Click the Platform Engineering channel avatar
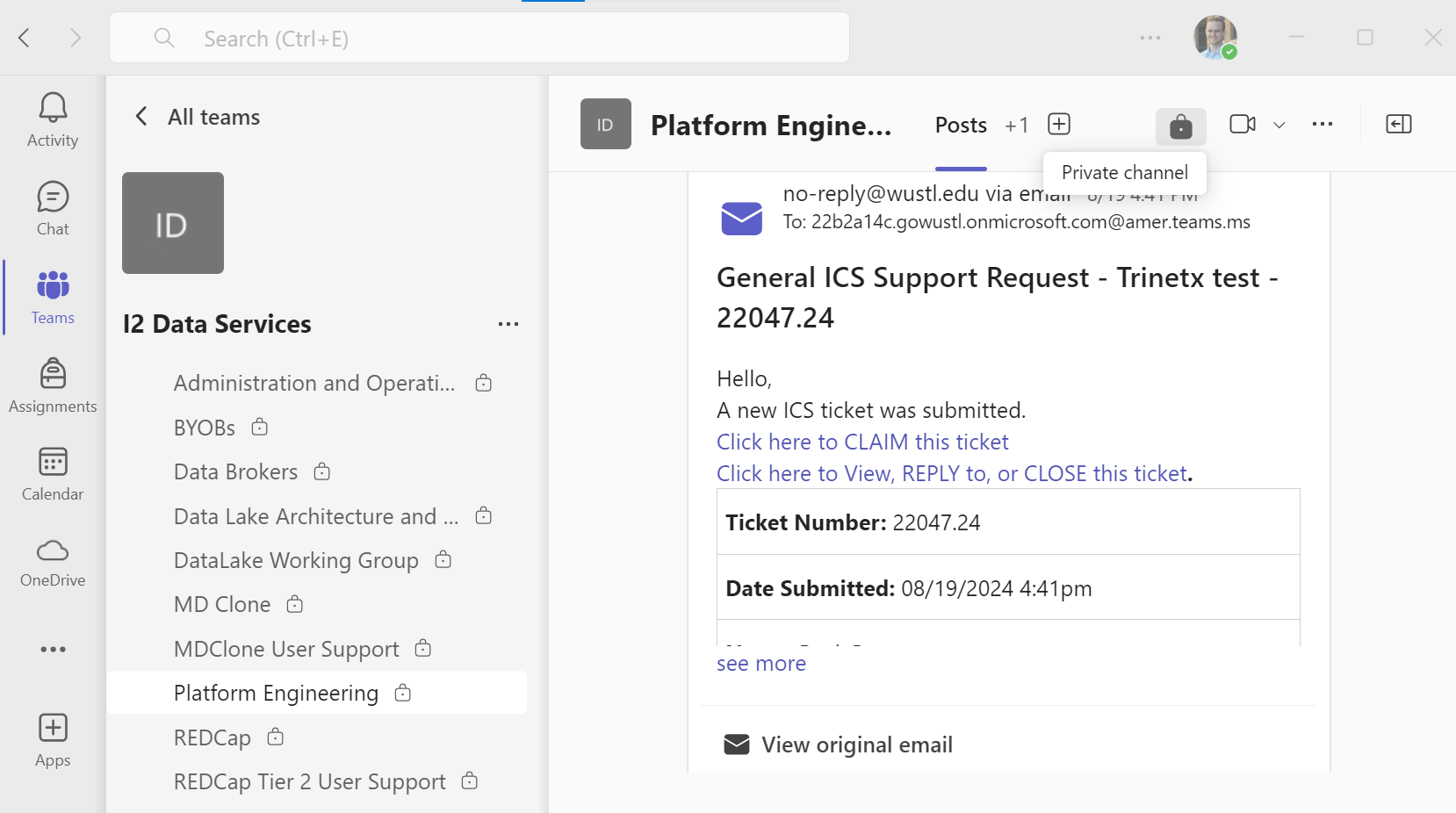Viewport: 1456px width, 813px height. pos(606,124)
